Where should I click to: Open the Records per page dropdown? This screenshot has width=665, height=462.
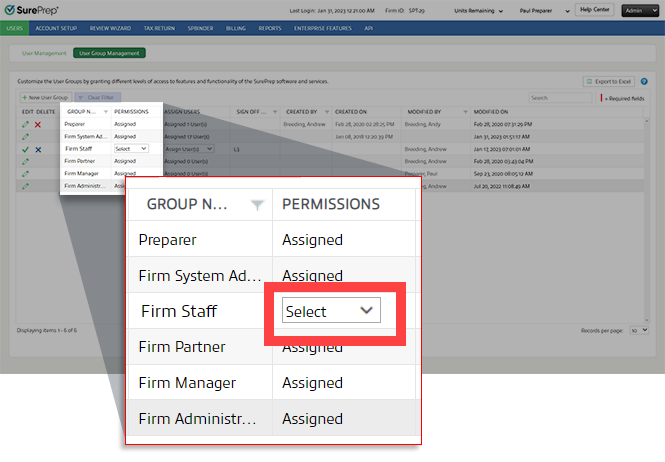coord(639,330)
